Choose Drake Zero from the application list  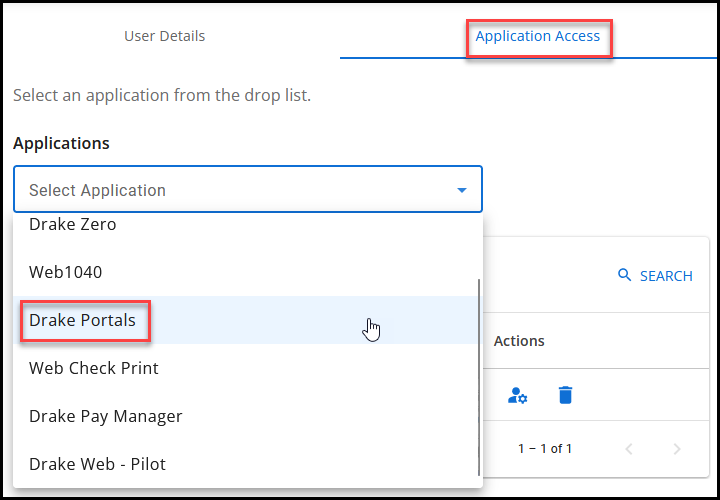point(73,225)
